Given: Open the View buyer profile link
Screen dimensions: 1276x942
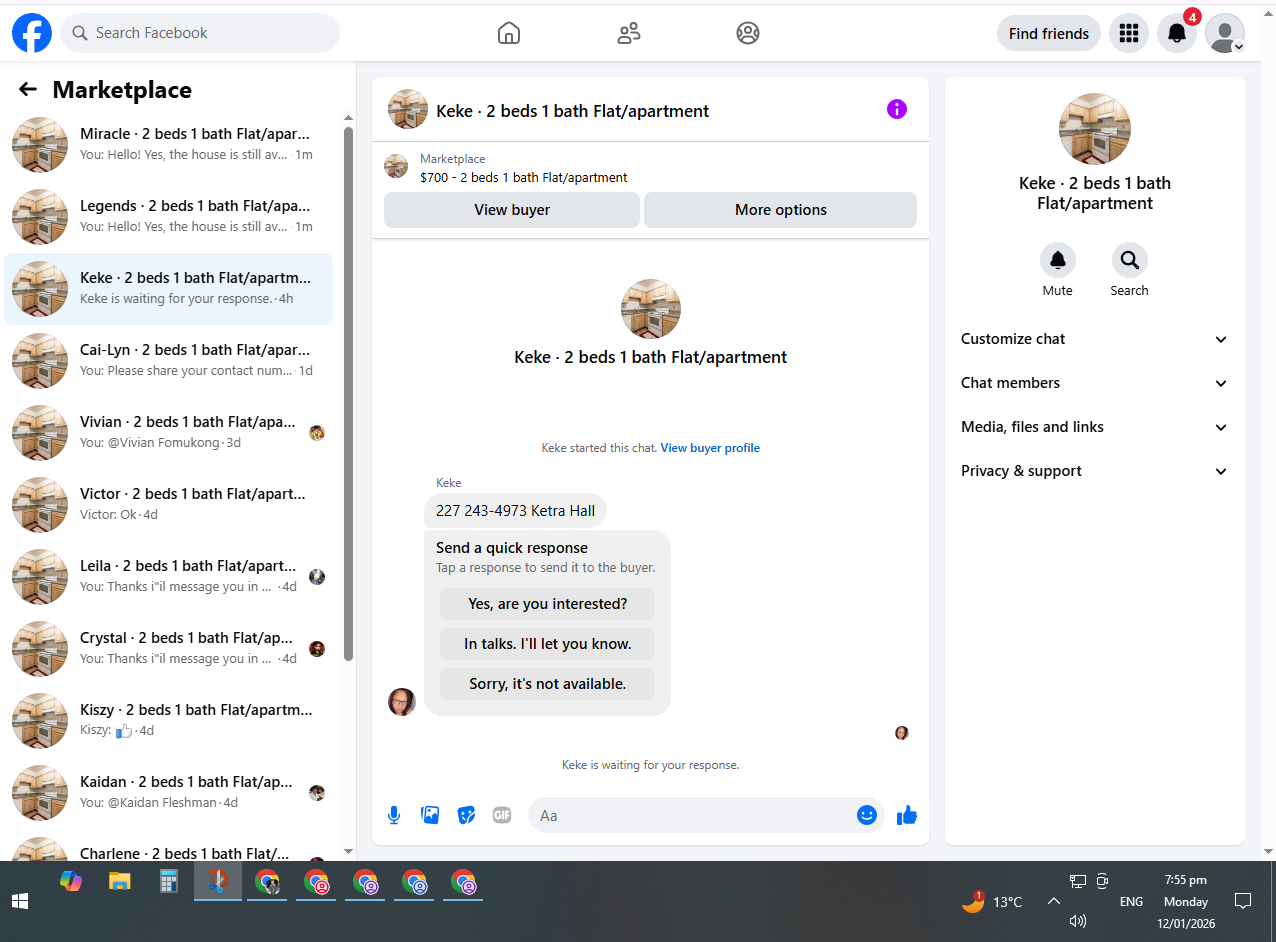Looking at the screenshot, I should tap(710, 448).
